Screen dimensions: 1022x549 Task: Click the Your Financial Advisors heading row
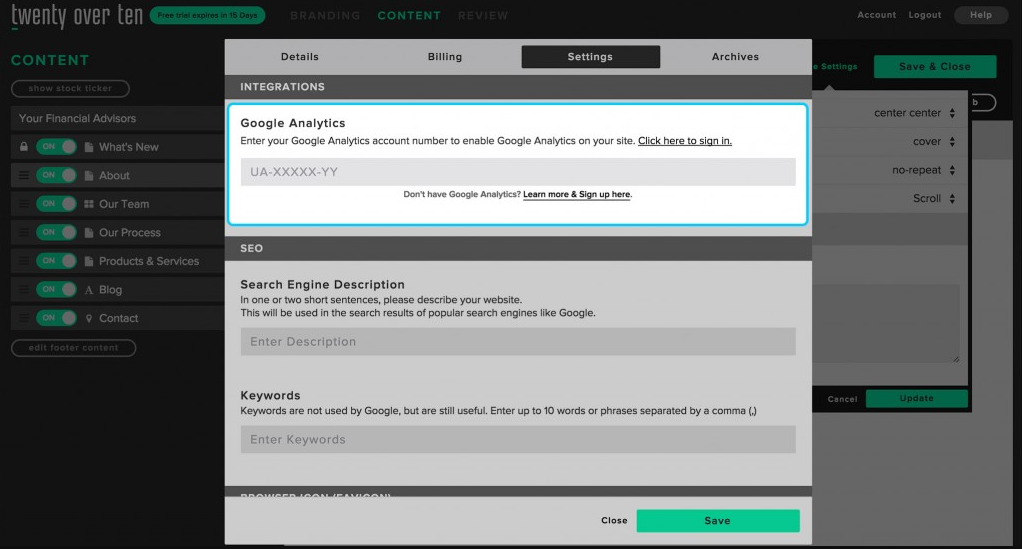pyautogui.click(x=118, y=118)
